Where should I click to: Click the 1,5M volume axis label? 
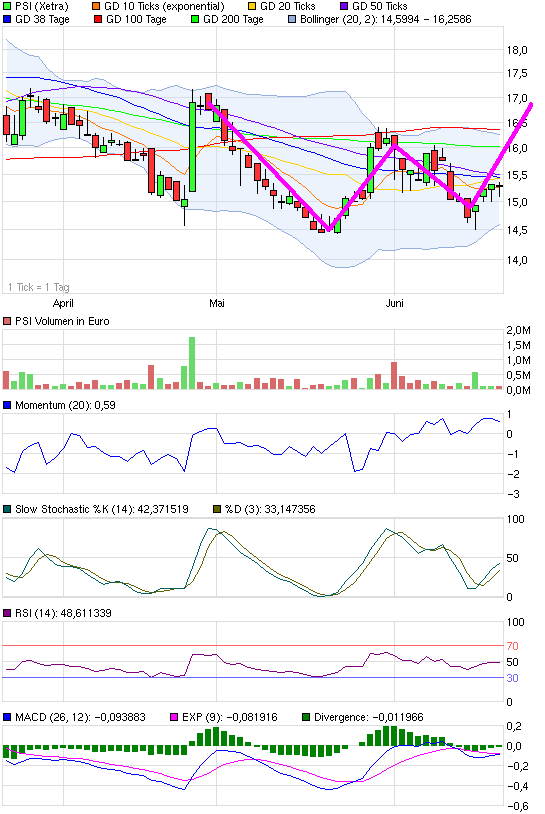pos(519,345)
